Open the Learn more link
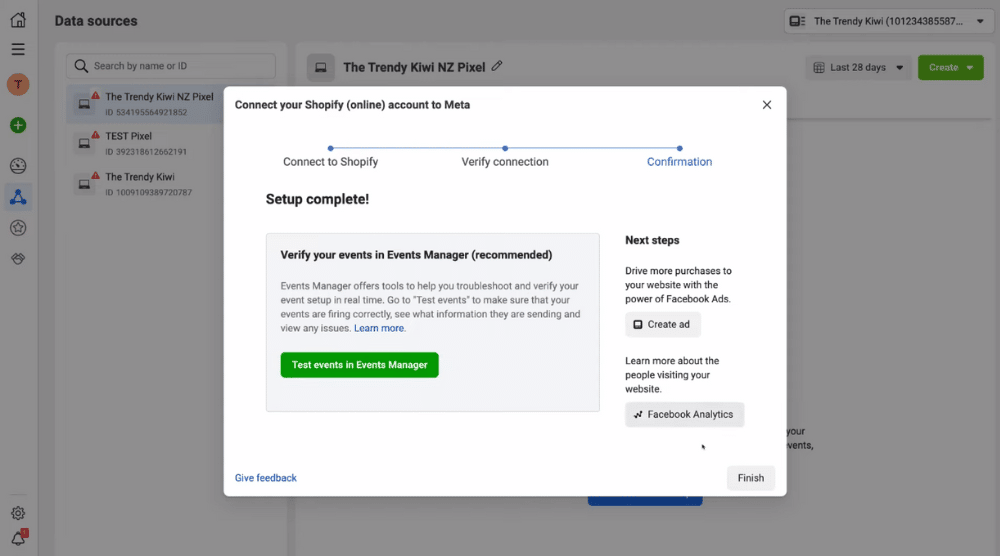The image size is (1000, 556). pos(379,328)
